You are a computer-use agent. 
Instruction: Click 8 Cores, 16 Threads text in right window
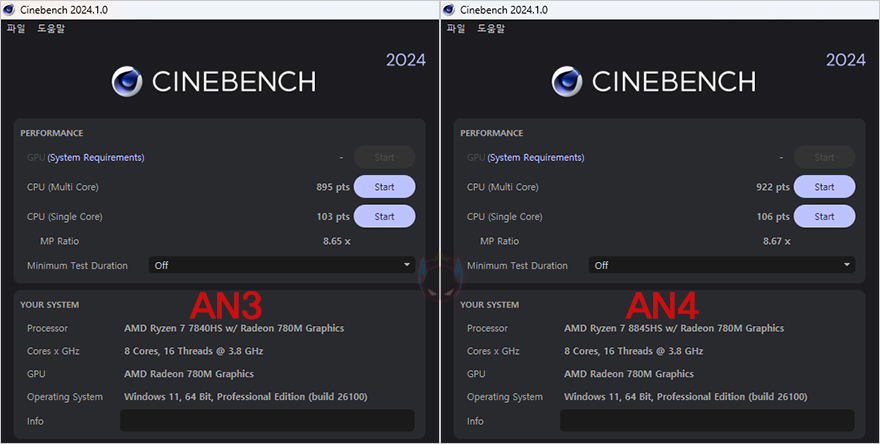coord(634,351)
